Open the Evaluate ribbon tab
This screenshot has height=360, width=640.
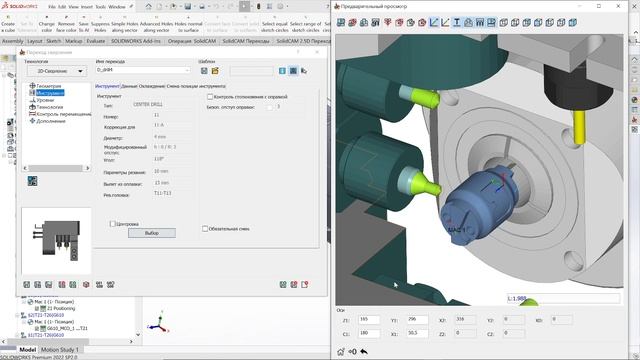coord(96,41)
